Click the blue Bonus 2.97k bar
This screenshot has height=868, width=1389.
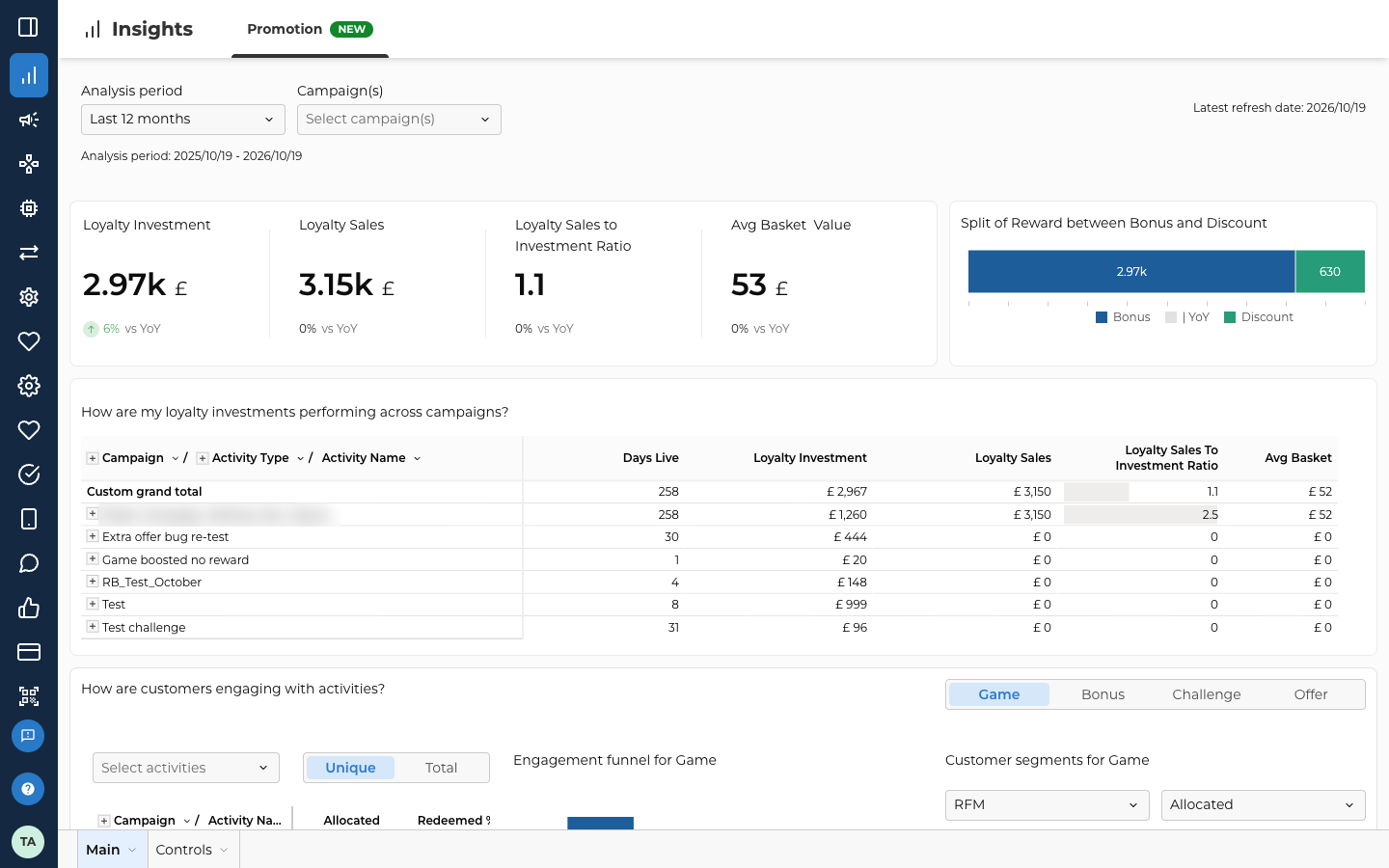click(x=1131, y=272)
